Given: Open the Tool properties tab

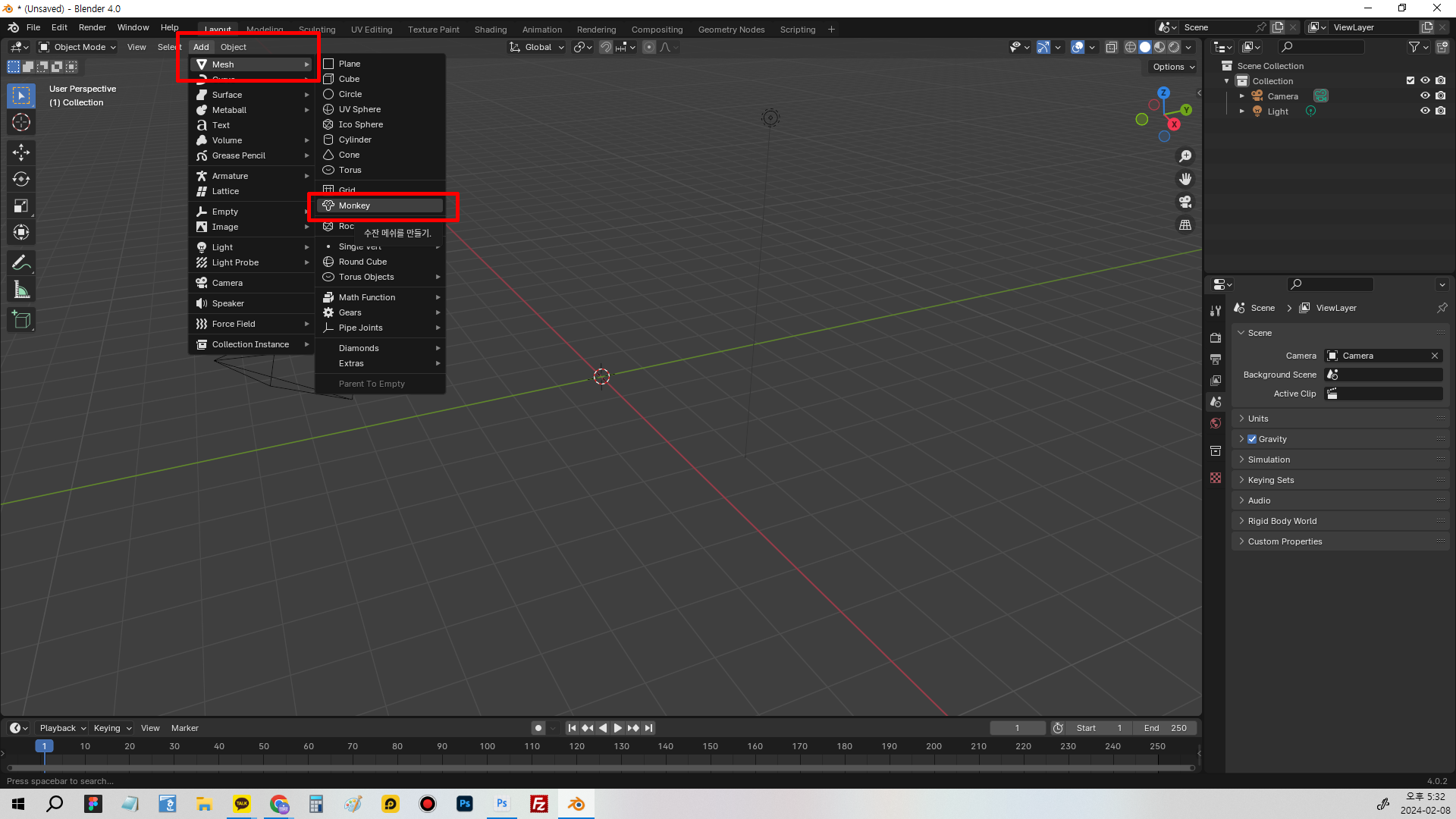Looking at the screenshot, I should pyautogui.click(x=1216, y=310).
